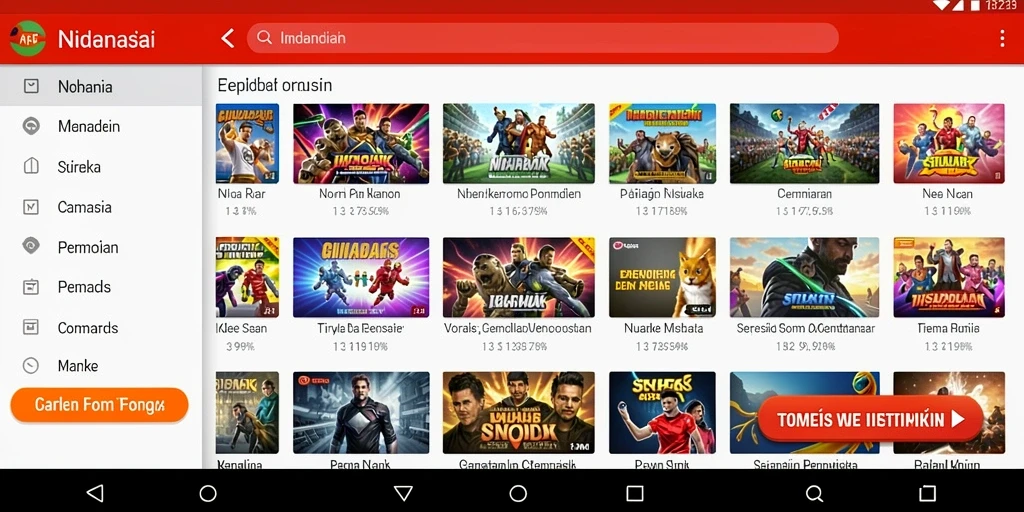Image resolution: width=1024 pixels, height=512 pixels.
Task: Tap the icon next to Comards
Action: 31,327
